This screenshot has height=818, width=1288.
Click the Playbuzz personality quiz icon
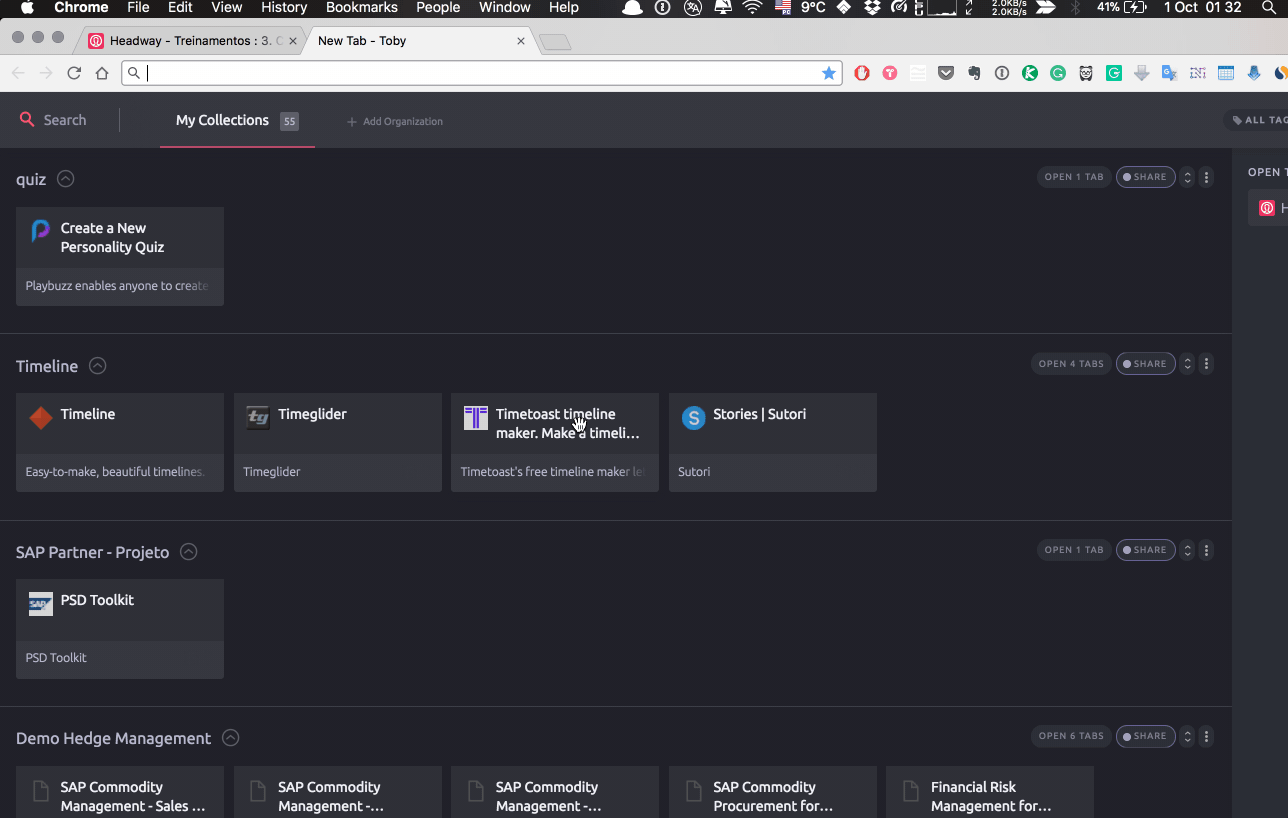click(x=40, y=231)
